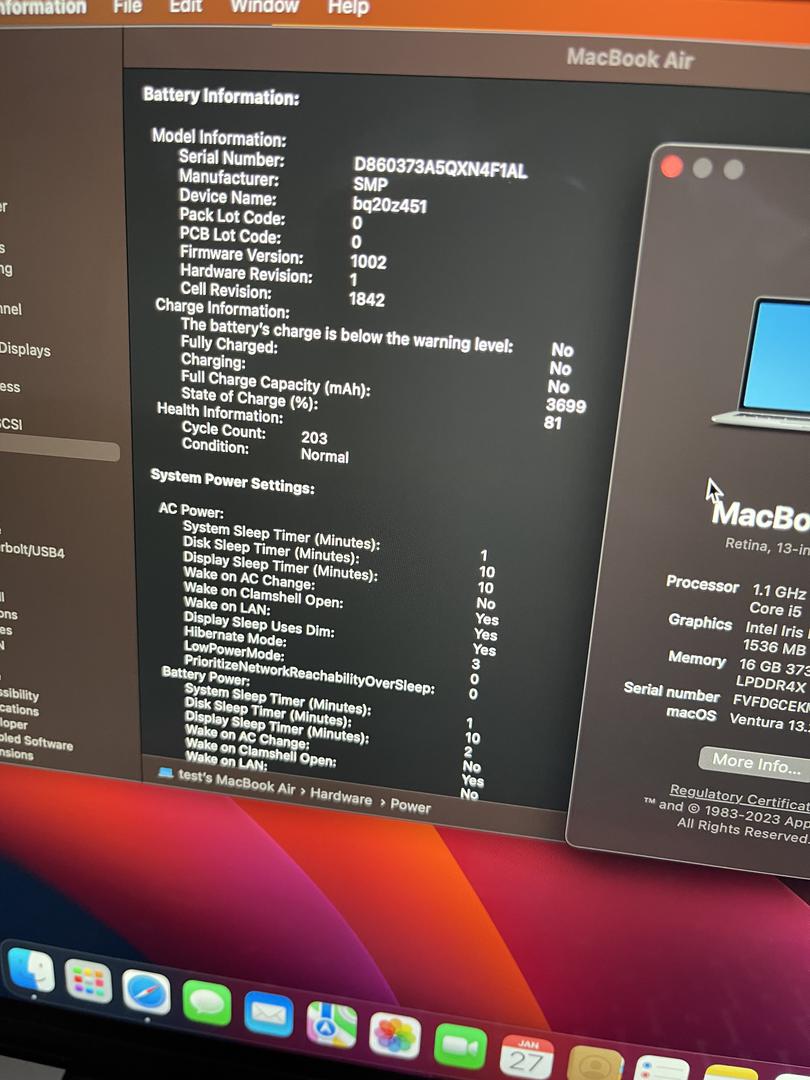The image size is (810, 1080).
Task: Click Memory label in About This Mac
Action: click(x=697, y=658)
